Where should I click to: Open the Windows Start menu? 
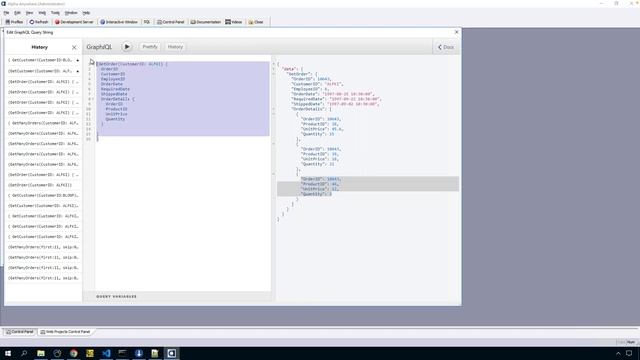(x=8, y=353)
